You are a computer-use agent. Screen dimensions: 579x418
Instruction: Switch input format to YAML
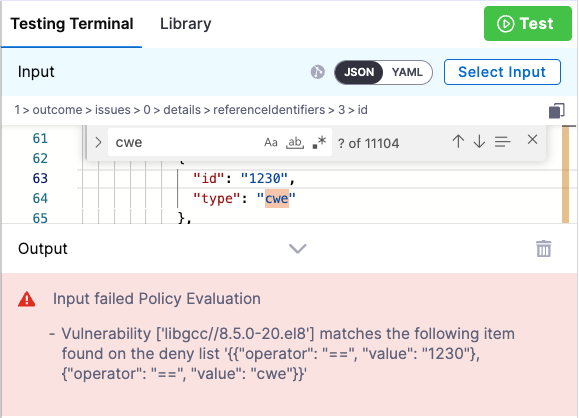coord(407,72)
